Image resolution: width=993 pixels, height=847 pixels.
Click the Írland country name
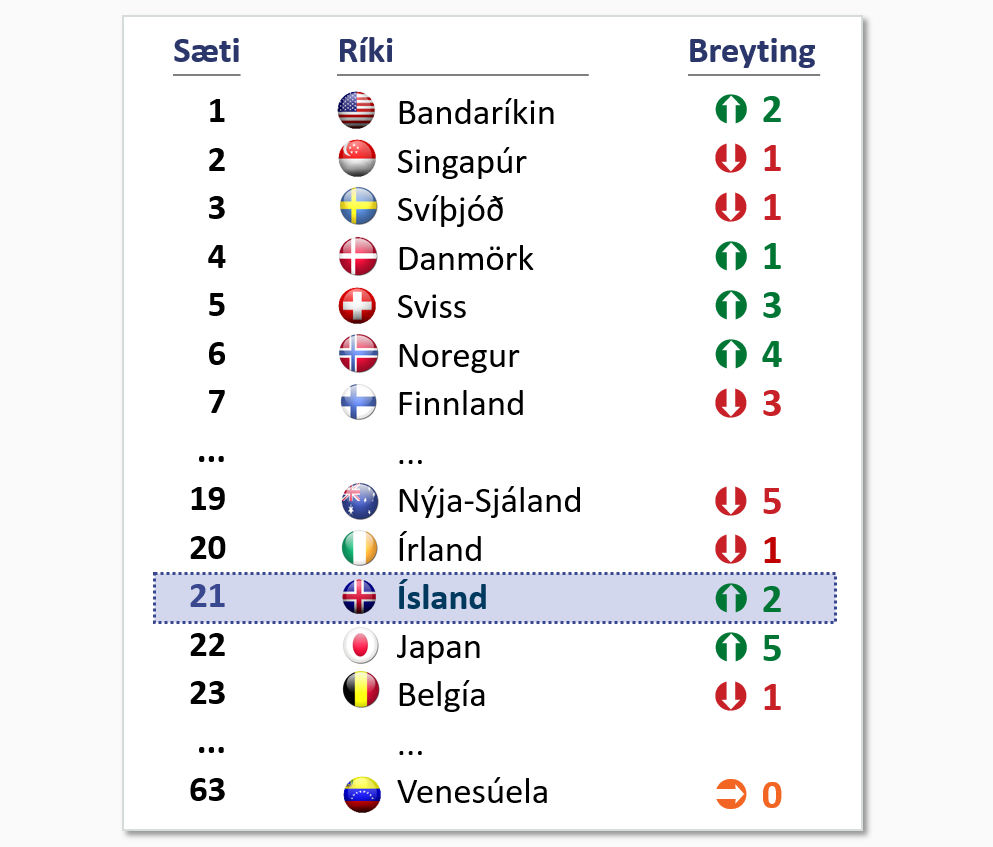point(440,548)
